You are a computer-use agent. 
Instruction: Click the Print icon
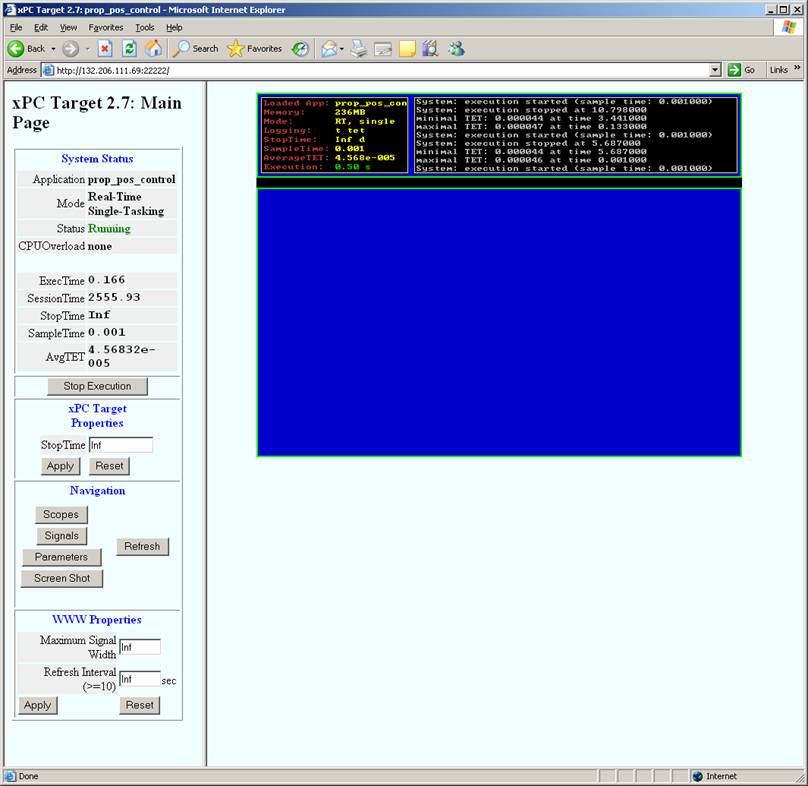[x=359, y=49]
